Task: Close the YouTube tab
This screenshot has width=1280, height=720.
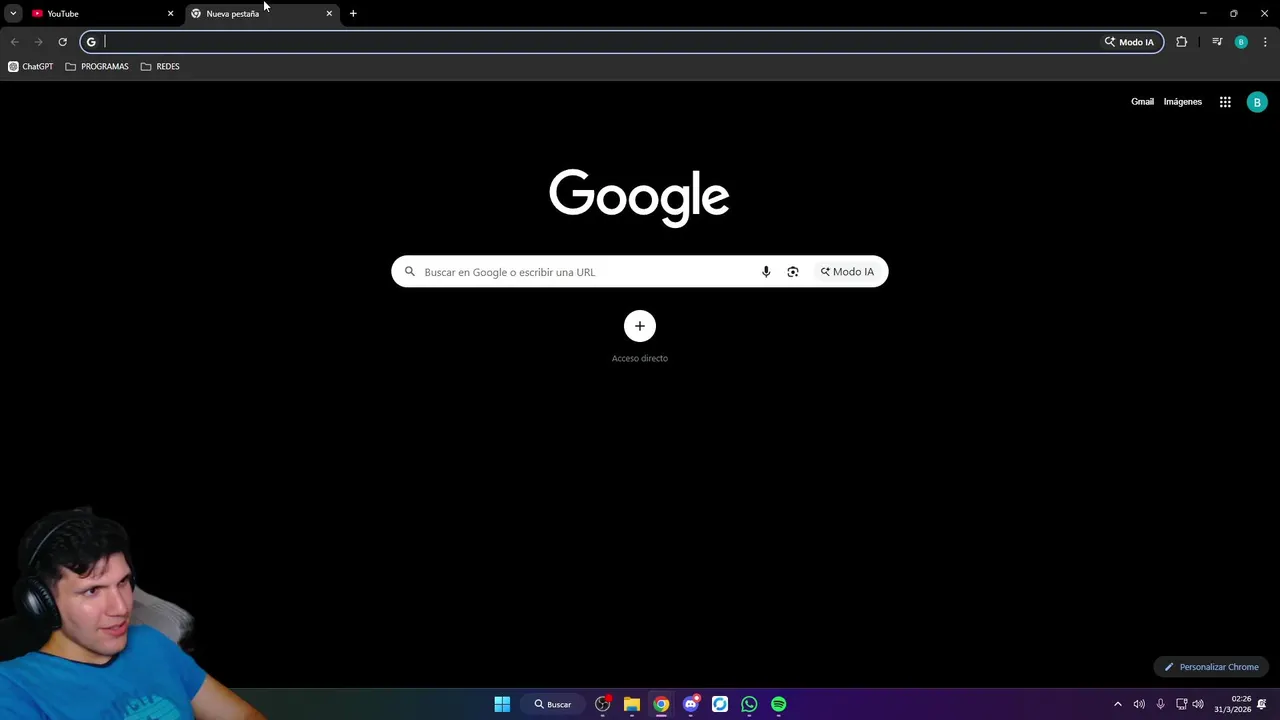Action: [170, 14]
